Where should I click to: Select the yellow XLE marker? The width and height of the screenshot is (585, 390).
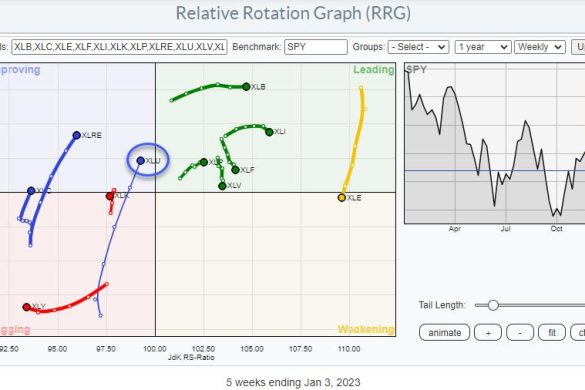click(x=342, y=197)
